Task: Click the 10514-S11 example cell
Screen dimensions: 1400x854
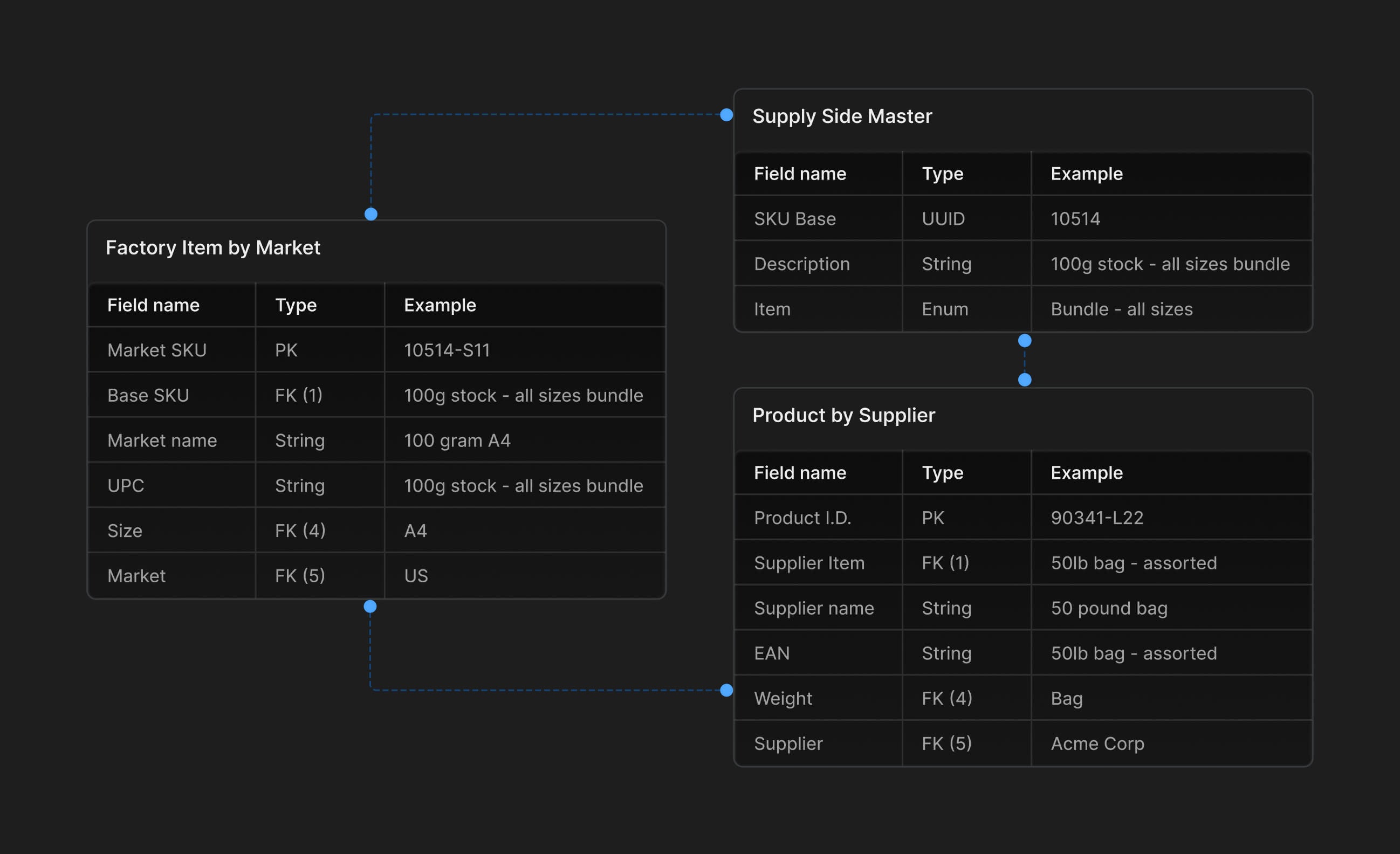Action: (447, 350)
